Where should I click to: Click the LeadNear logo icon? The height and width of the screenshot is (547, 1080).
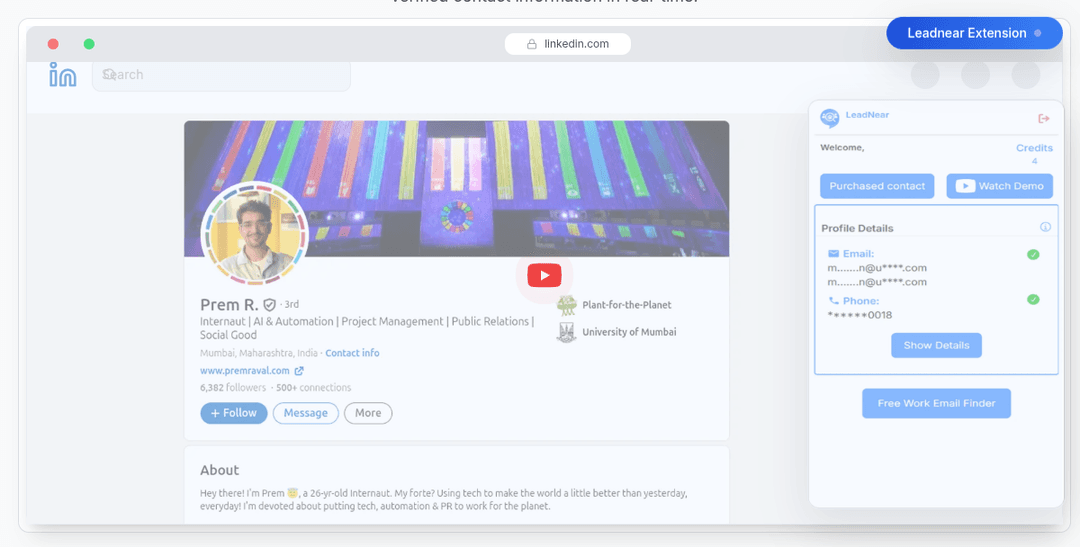click(829, 118)
